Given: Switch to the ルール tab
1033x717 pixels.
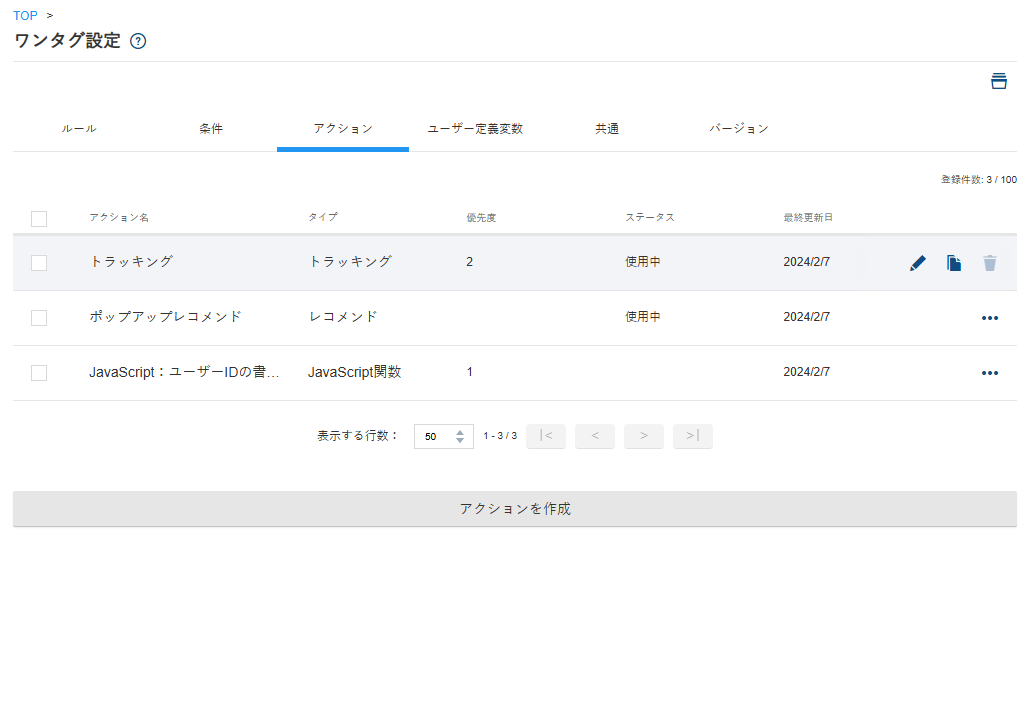Looking at the screenshot, I should [79, 129].
